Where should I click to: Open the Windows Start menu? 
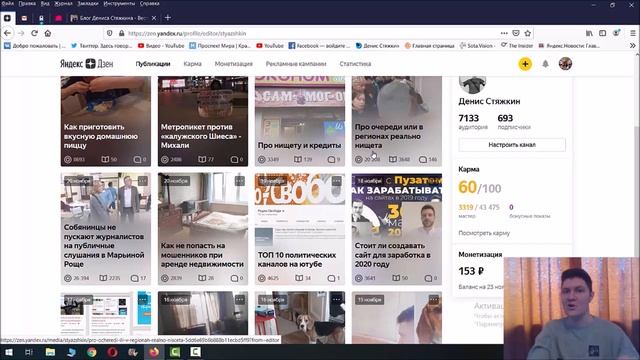tap(8, 352)
